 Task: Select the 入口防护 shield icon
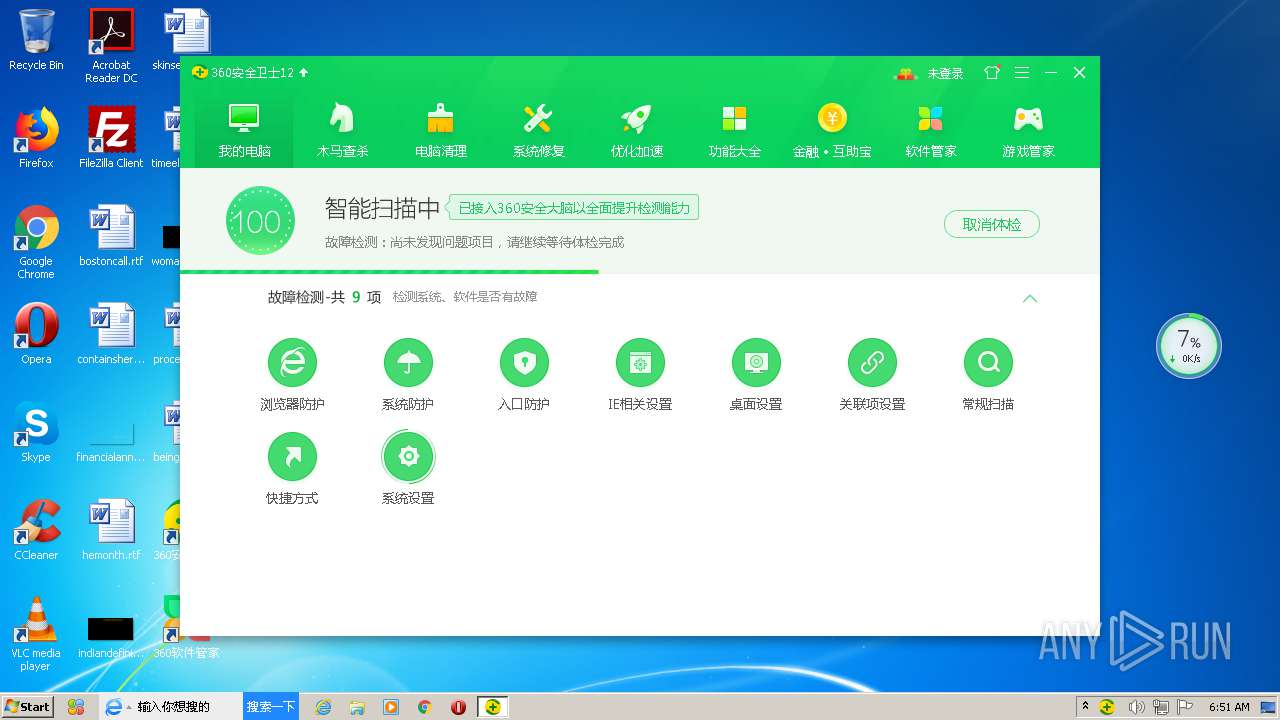(x=524, y=362)
